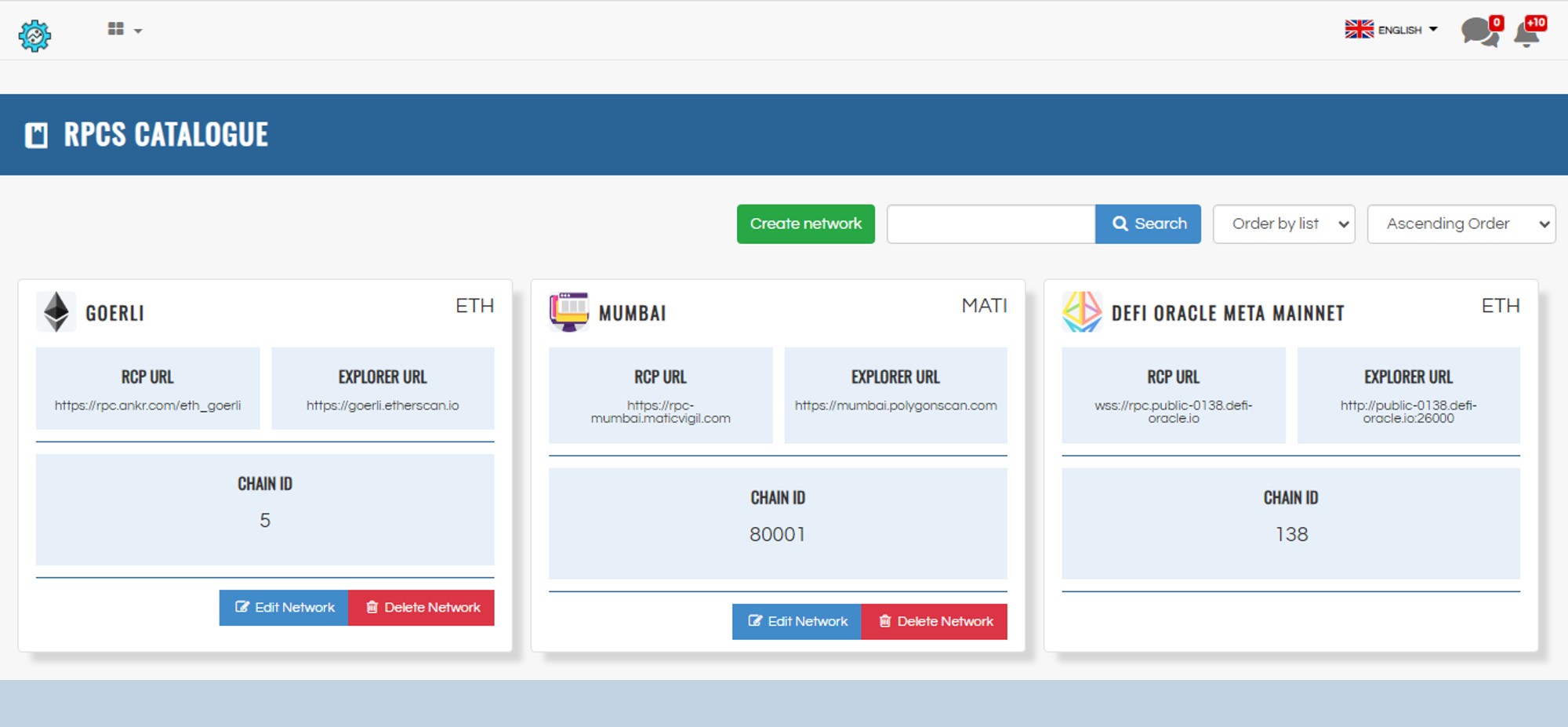Edit the Mumbai network
1568x727 pixels.
(797, 622)
